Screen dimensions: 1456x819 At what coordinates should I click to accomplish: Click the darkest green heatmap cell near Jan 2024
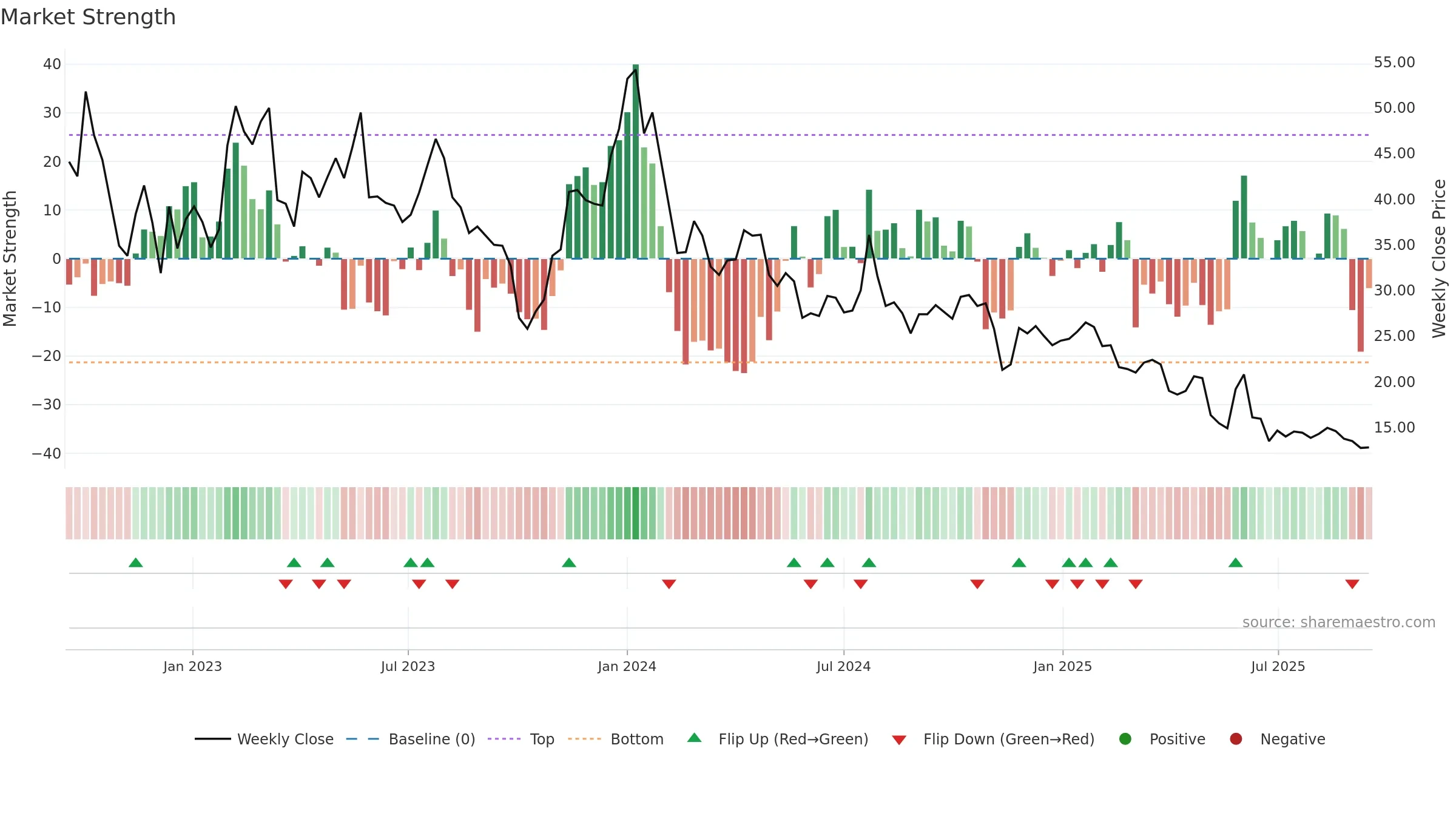636,513
